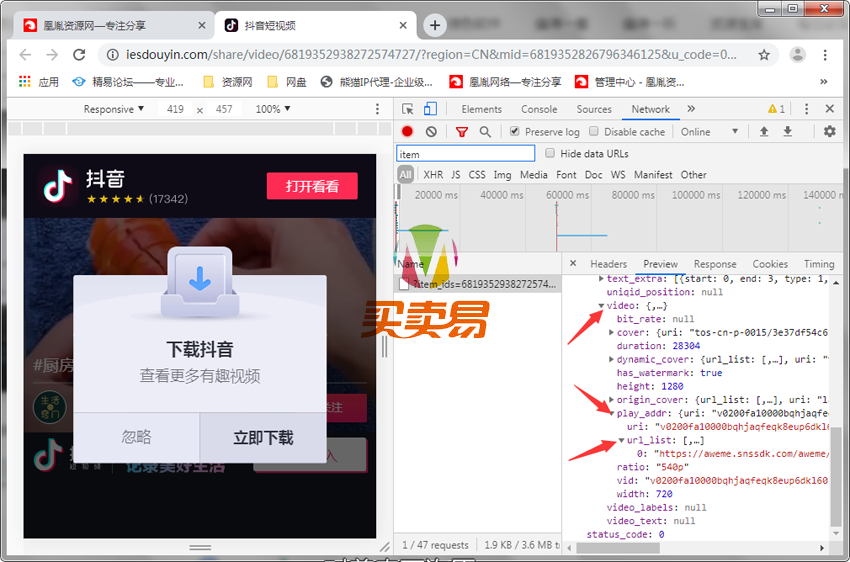
Task: Go back to the previous page
Action: [x=25, y=55]
